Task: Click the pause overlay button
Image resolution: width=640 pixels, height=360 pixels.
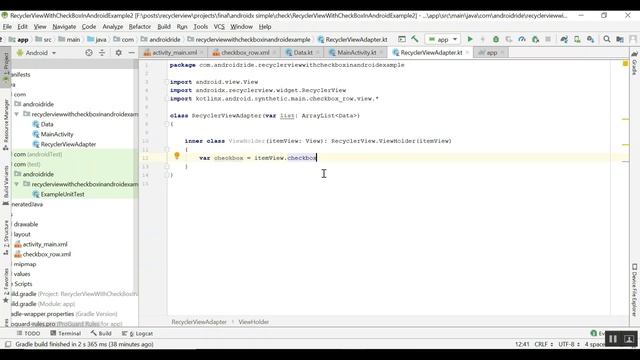Action: click(x=613, y=339)
